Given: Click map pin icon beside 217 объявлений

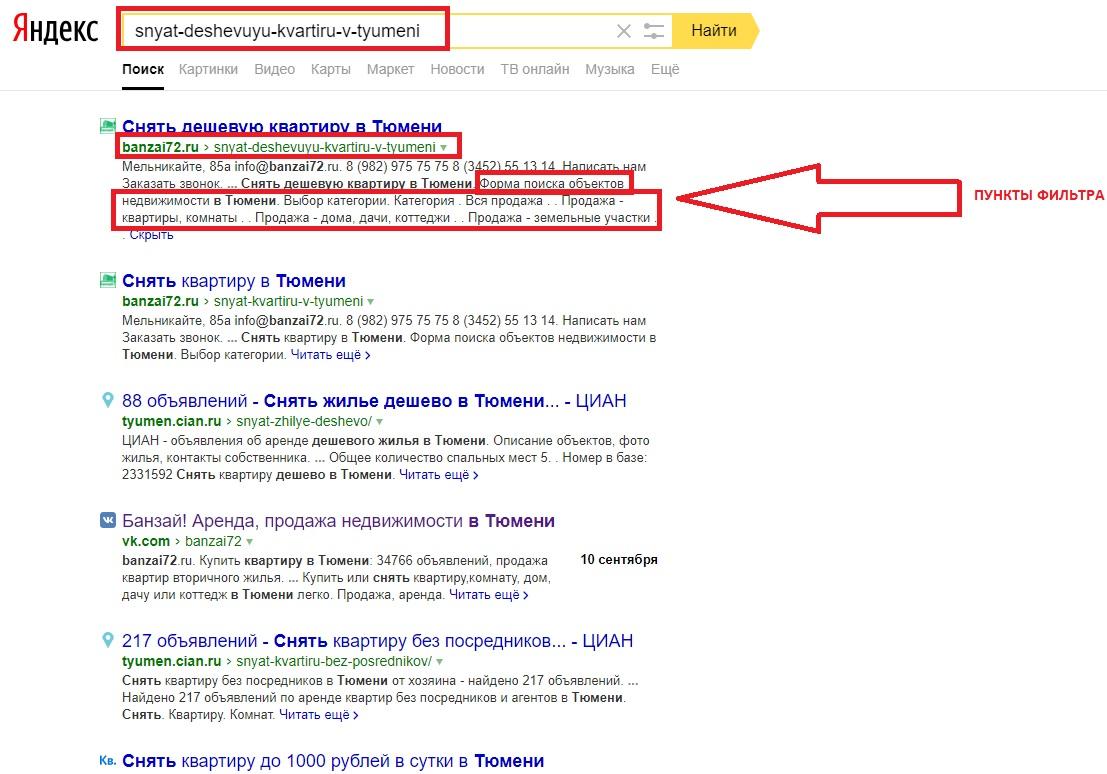Looking at the screenshot, I should point(107,641).
